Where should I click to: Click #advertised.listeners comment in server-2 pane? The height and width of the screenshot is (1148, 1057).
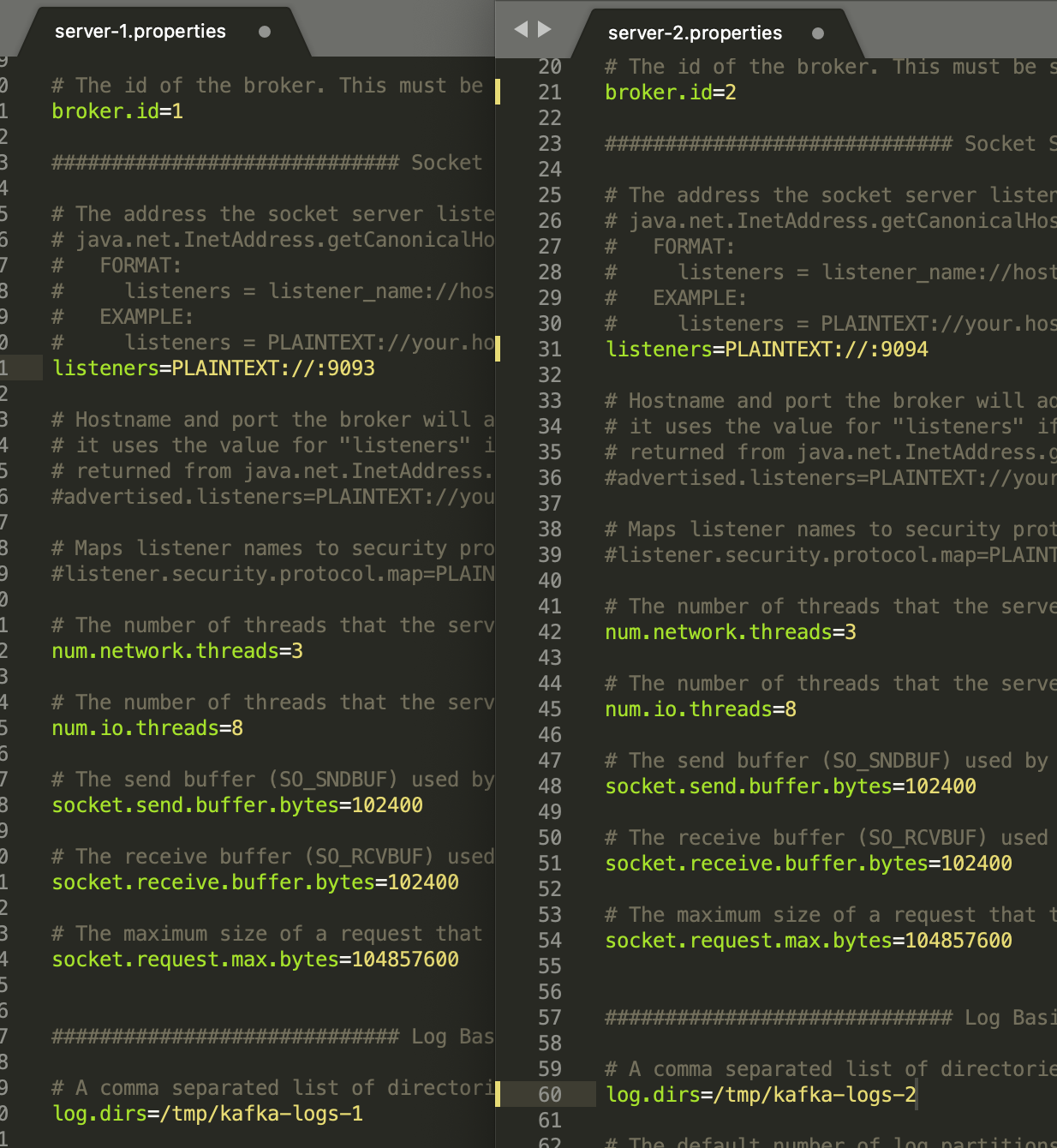pyautogui.click(x=831, y=478)
